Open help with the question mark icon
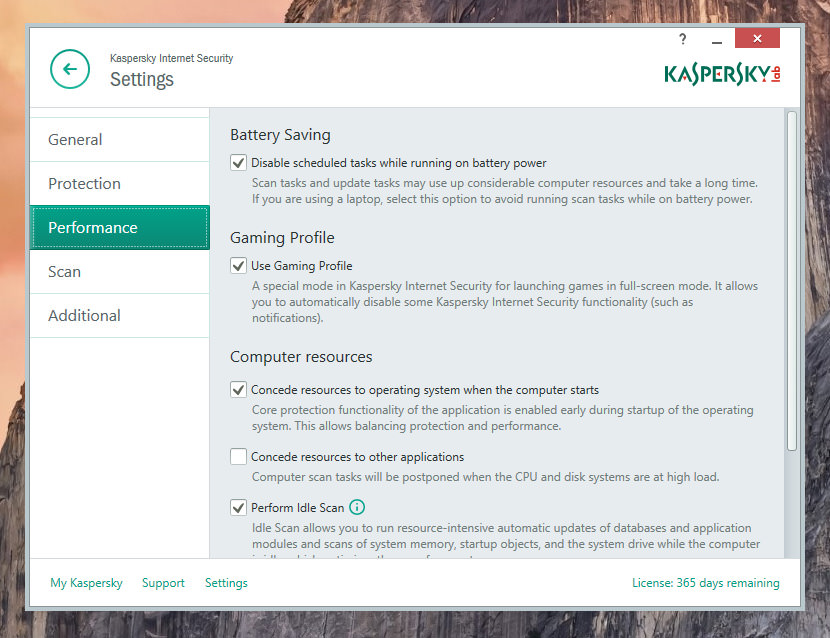Viewport: 830px width, 638px height. [x=682, y=39]
